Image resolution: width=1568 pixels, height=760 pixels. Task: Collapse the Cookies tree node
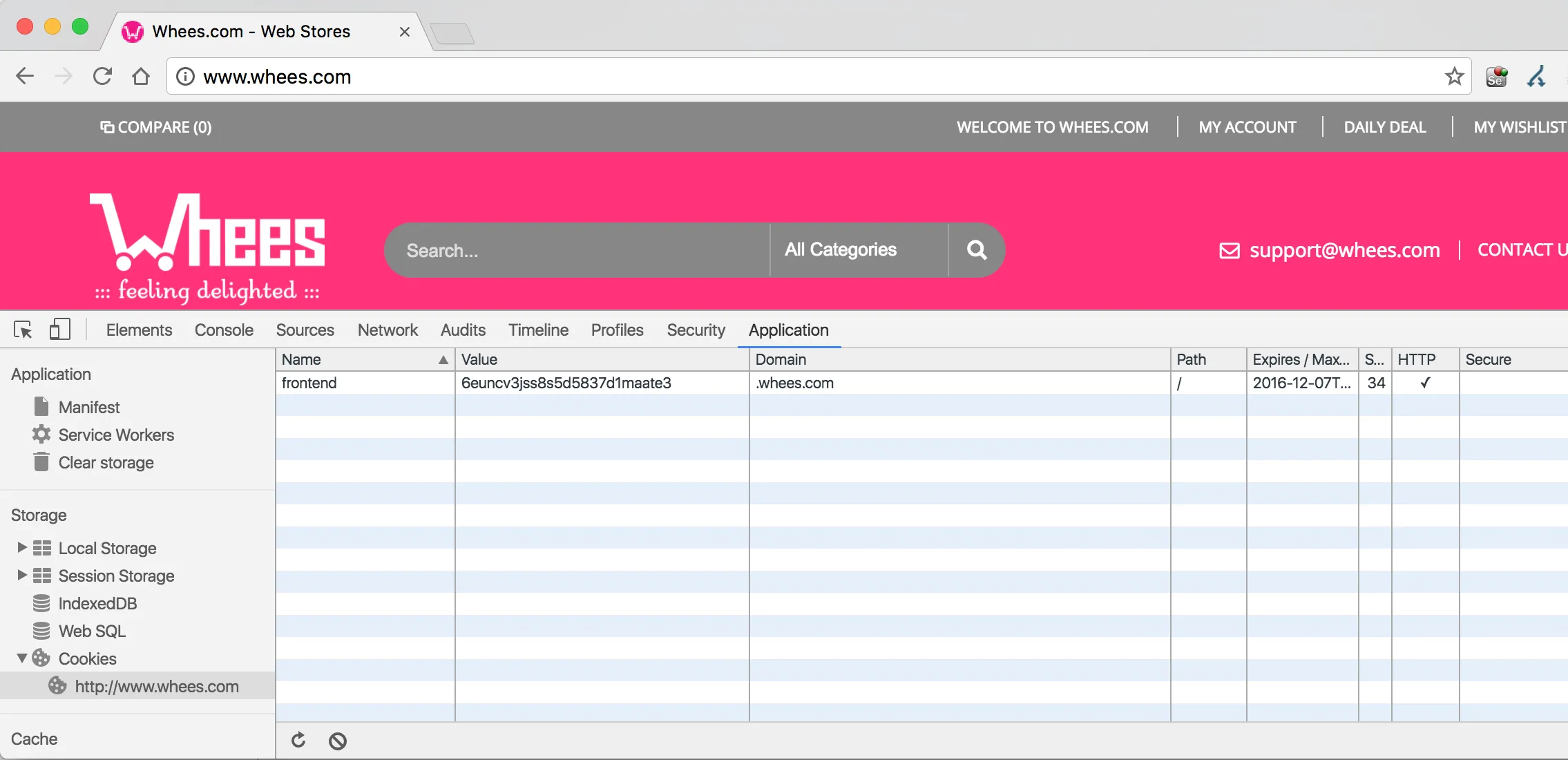[21, 658]
